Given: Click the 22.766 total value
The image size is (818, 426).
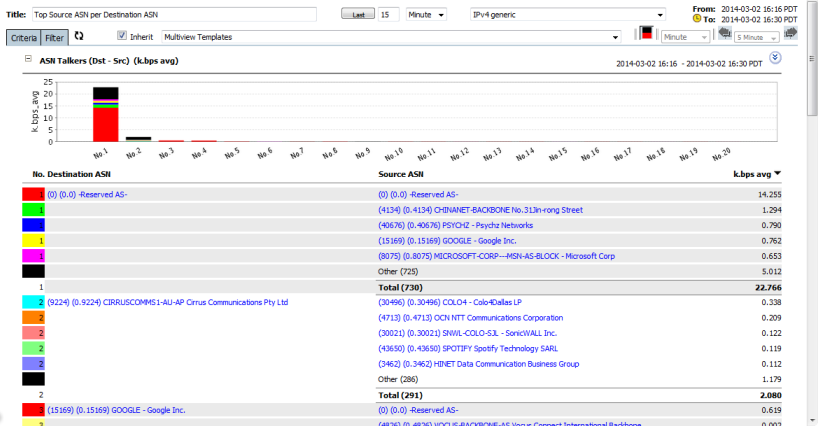Looking at the screenshot, I should [x=768, y=287].
